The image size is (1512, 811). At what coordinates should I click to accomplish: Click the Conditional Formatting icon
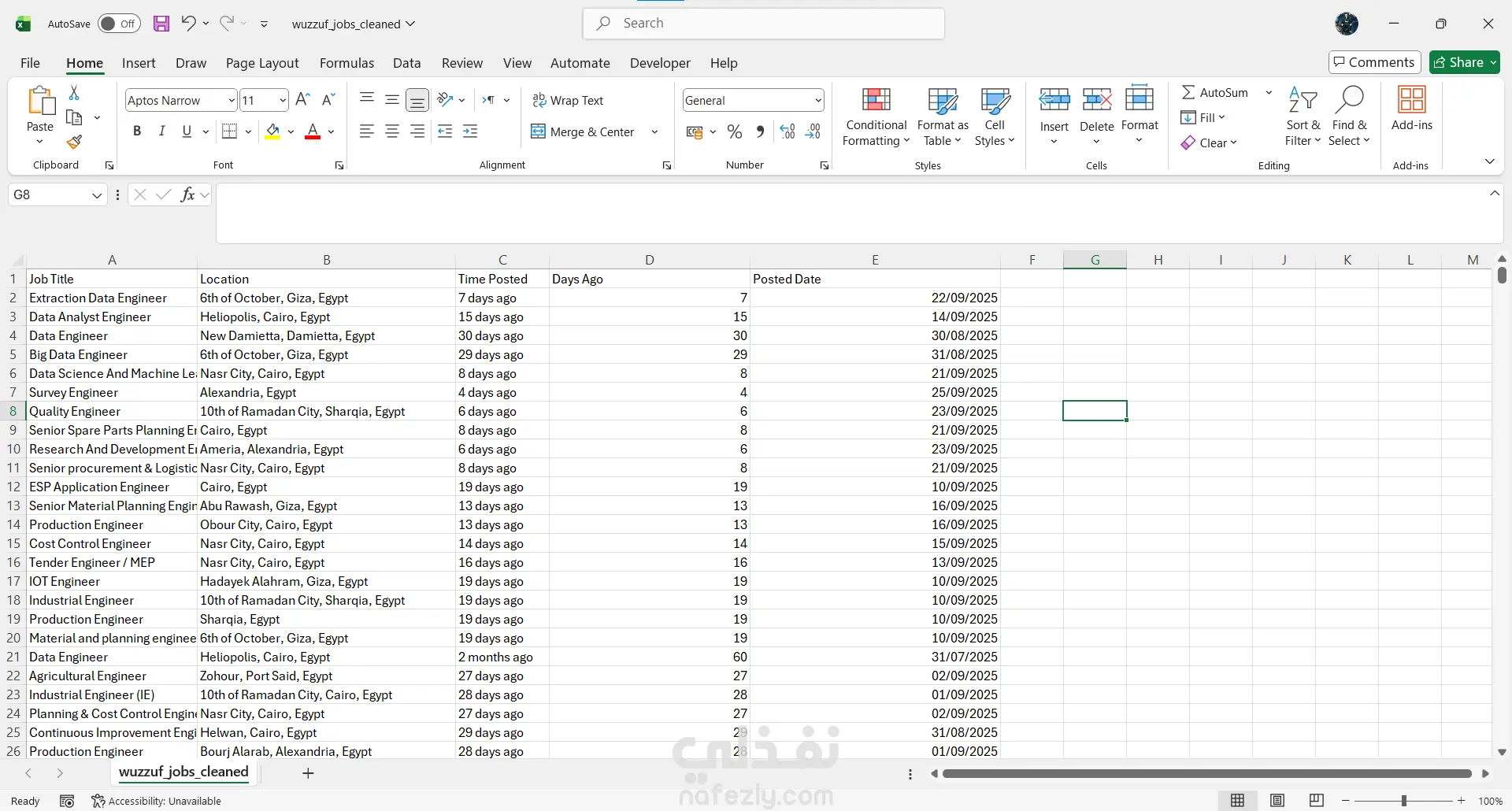pyautogui.click(x=876, y=101)
